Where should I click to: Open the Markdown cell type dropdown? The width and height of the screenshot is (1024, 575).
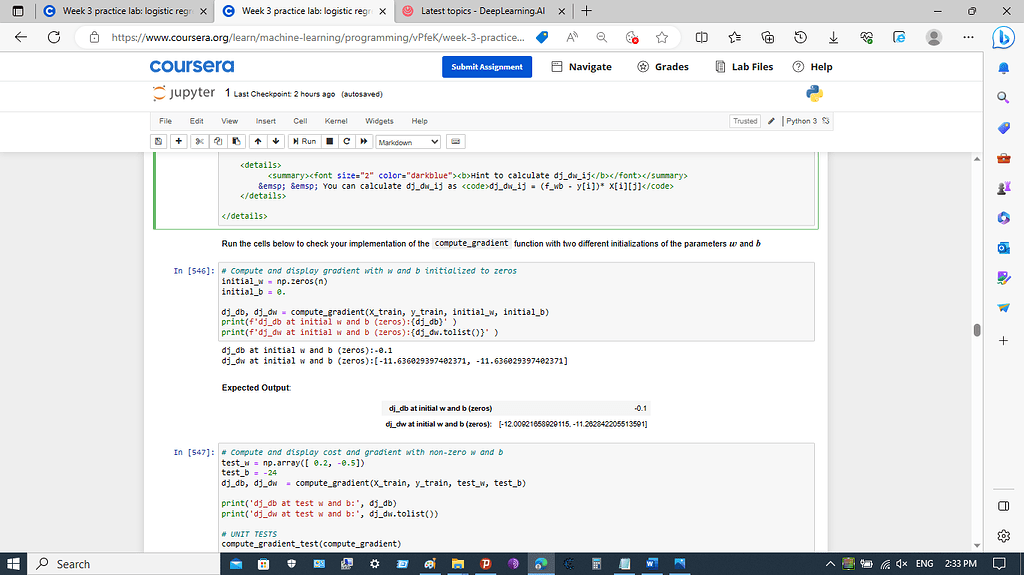[x=408, y=142]
